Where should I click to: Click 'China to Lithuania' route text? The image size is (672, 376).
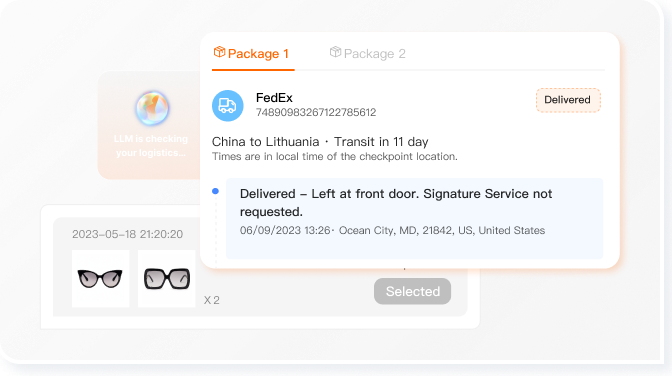pyautogui.click(x=265, y=142)
